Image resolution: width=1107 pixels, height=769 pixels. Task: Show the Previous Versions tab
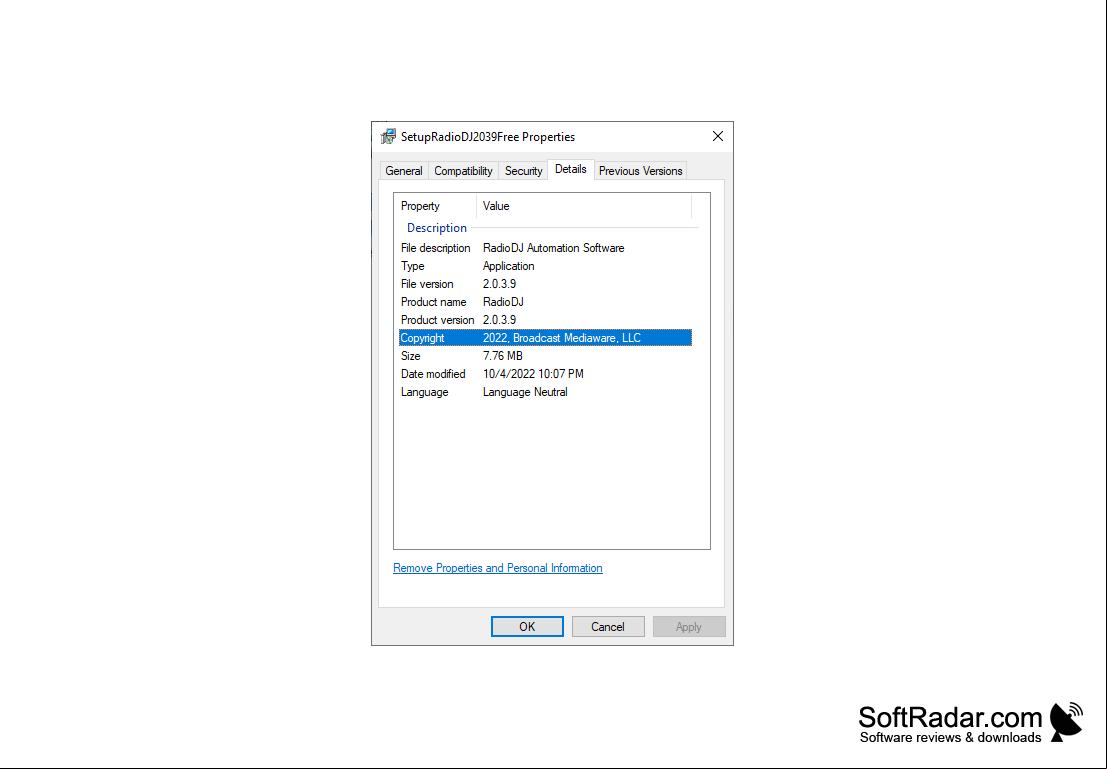point(640,171)
